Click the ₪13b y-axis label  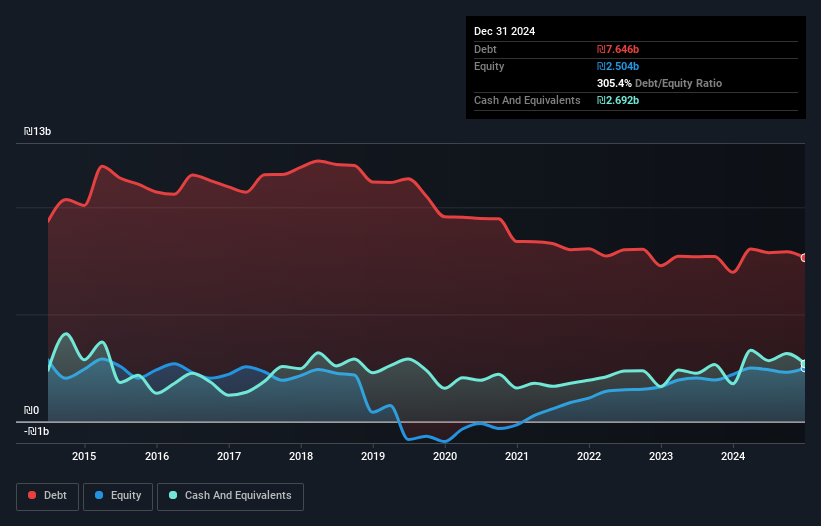[37, 131]
